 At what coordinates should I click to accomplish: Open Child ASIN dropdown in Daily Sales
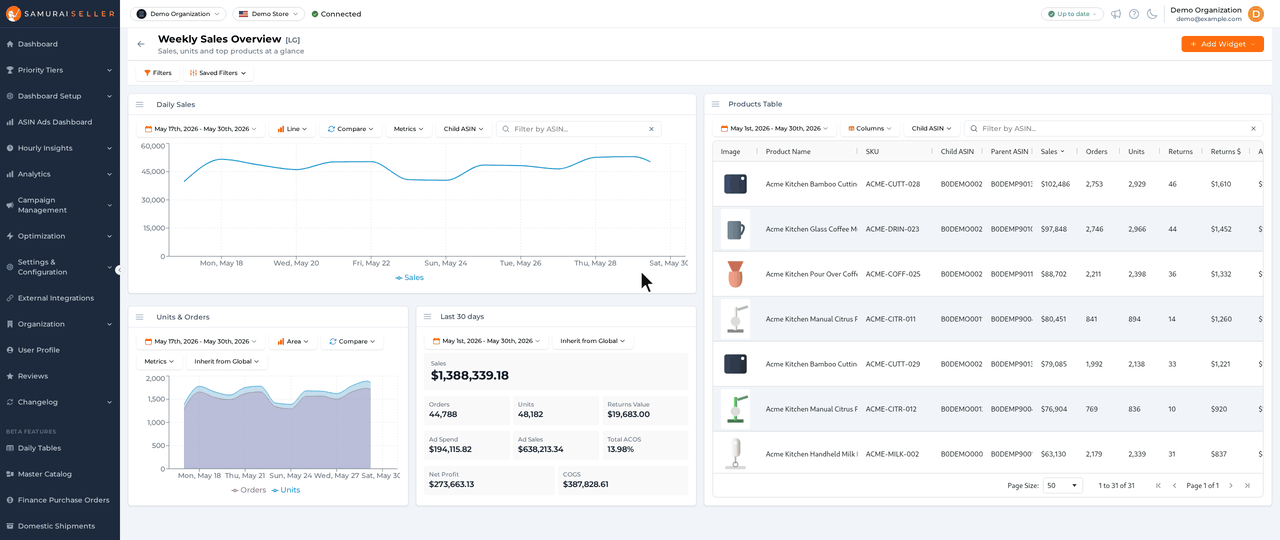tap(464, 129)
